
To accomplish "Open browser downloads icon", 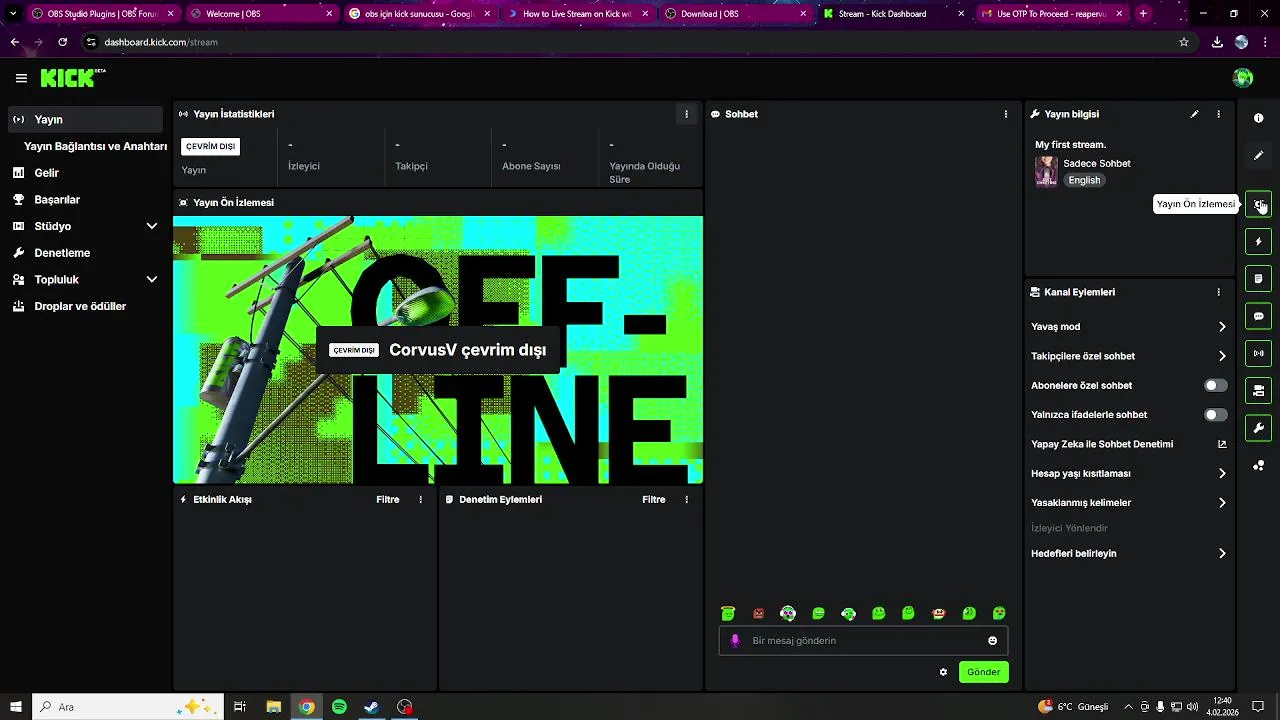I will point(1217,42).
